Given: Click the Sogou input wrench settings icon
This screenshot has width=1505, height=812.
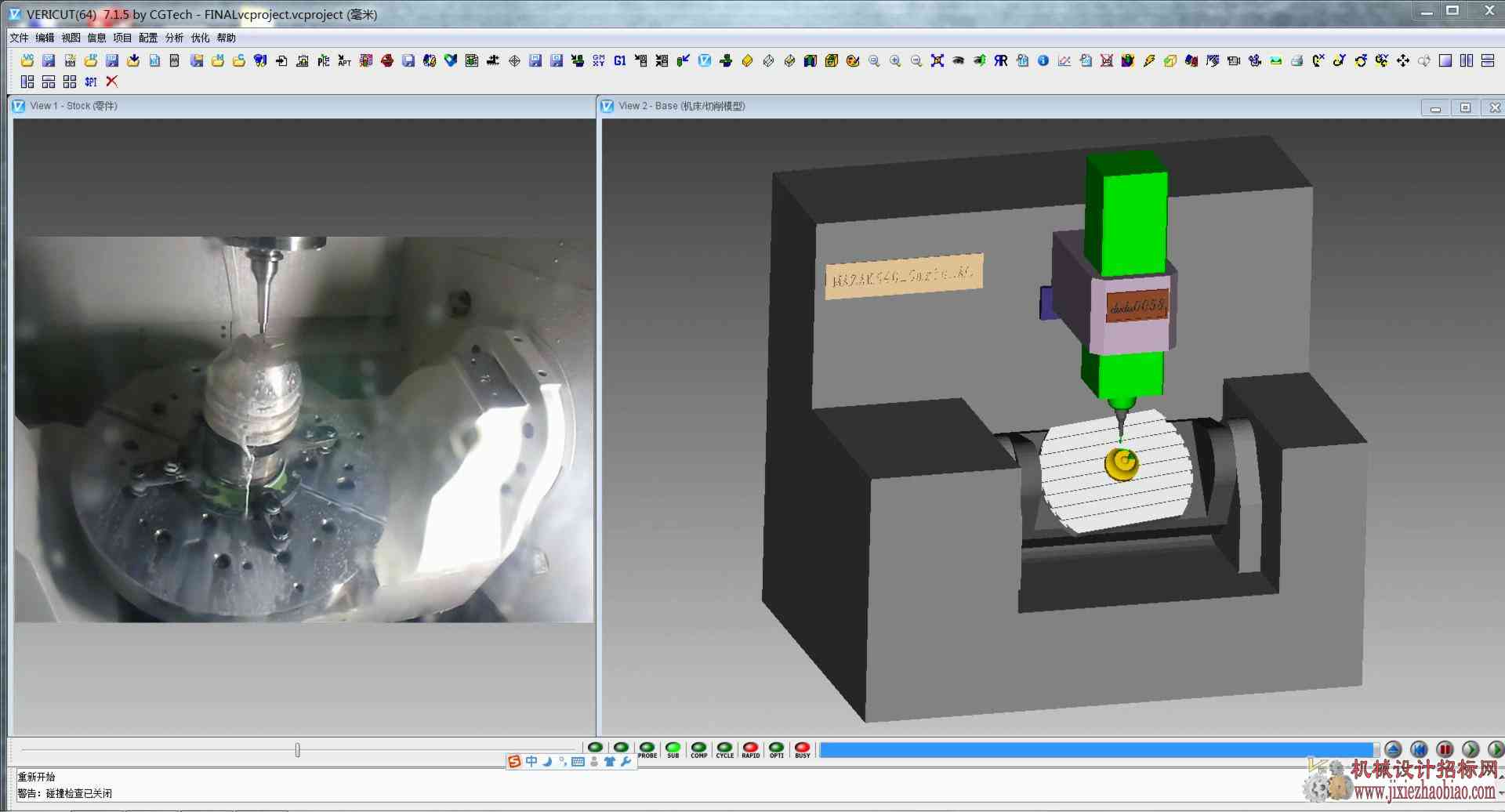Looking at the screenshot, I should coord(626,761).
